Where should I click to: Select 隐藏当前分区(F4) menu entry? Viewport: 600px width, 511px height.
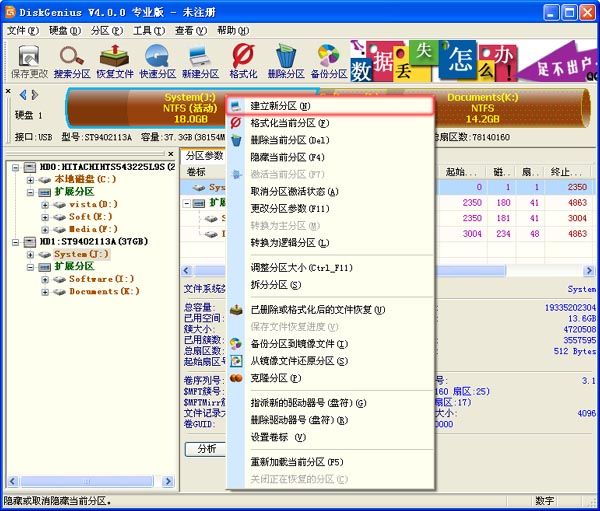(330, 157)
